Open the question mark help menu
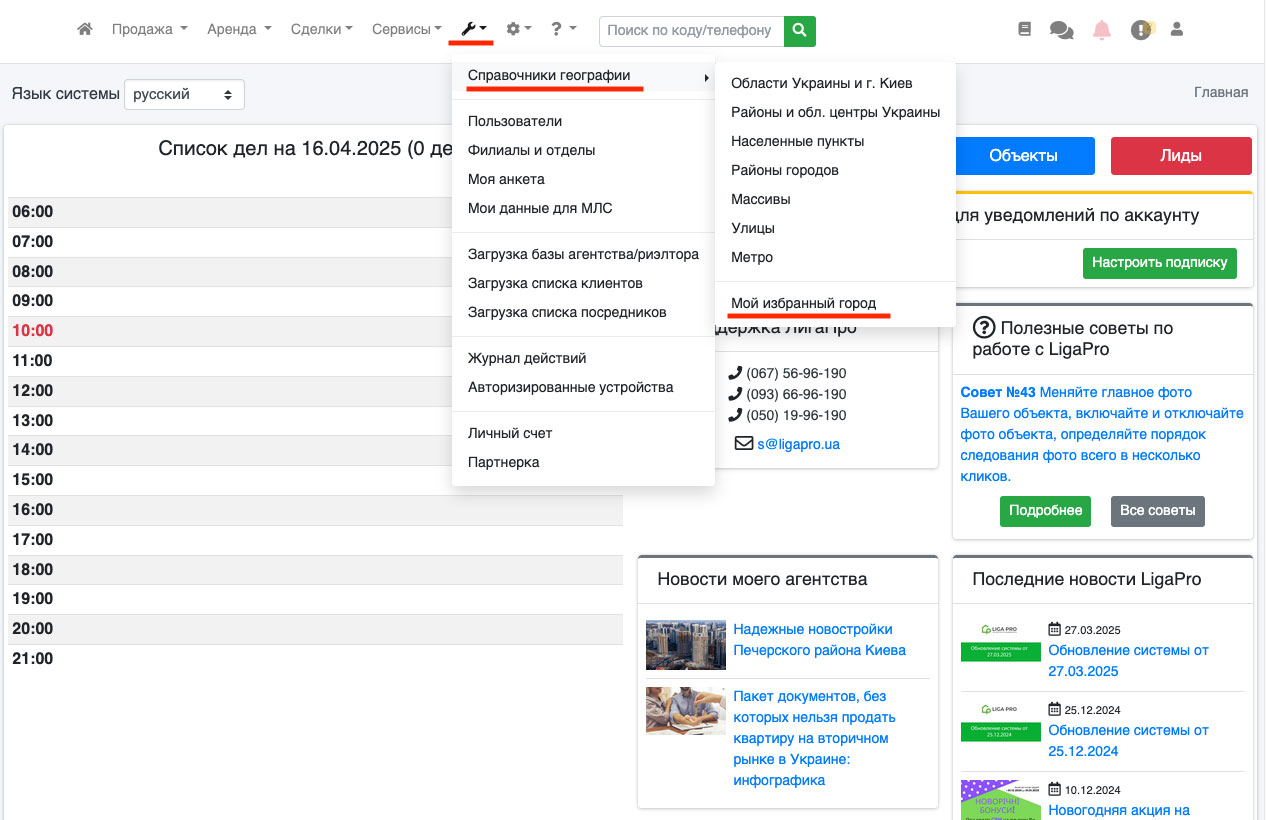The height and width of the screenshot is (820, 1266). (563, 30)
